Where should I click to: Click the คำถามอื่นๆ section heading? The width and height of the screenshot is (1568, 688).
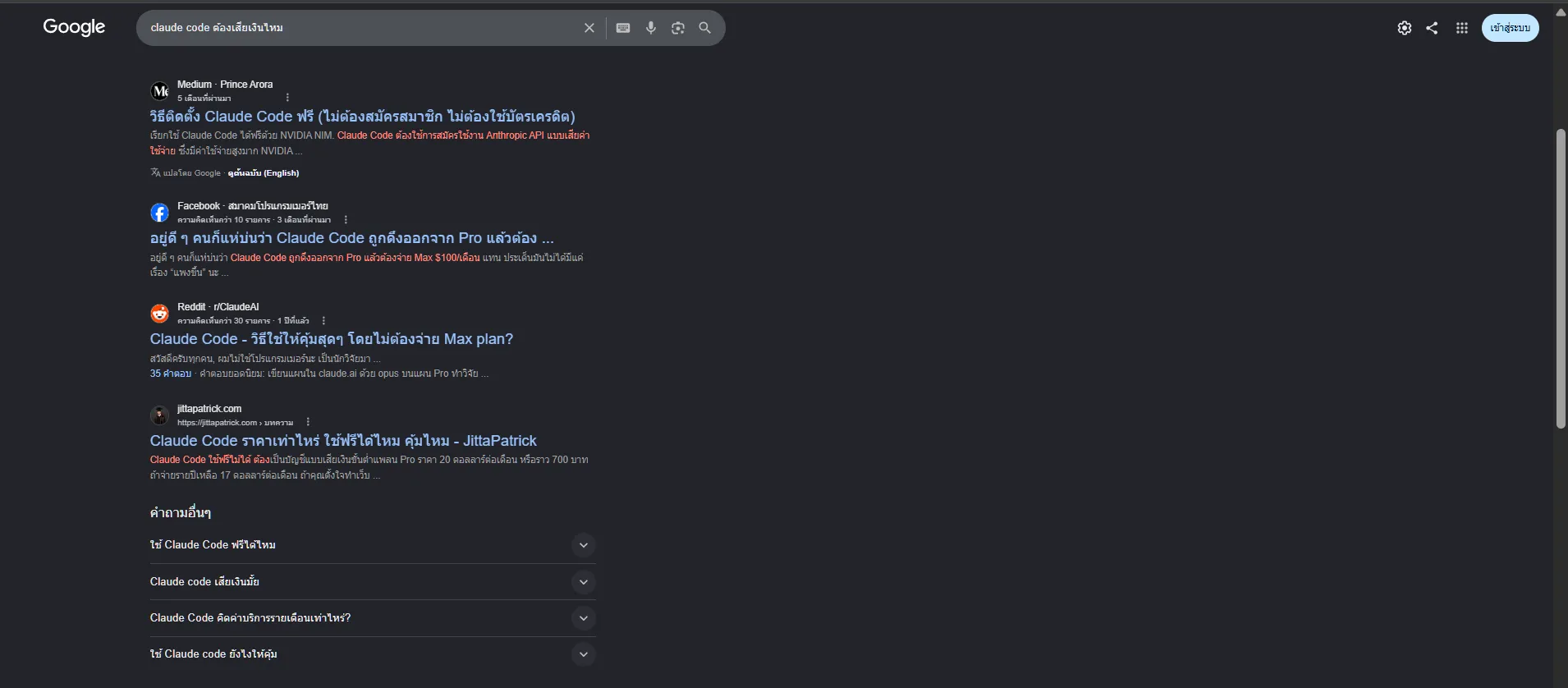[181, 513]
